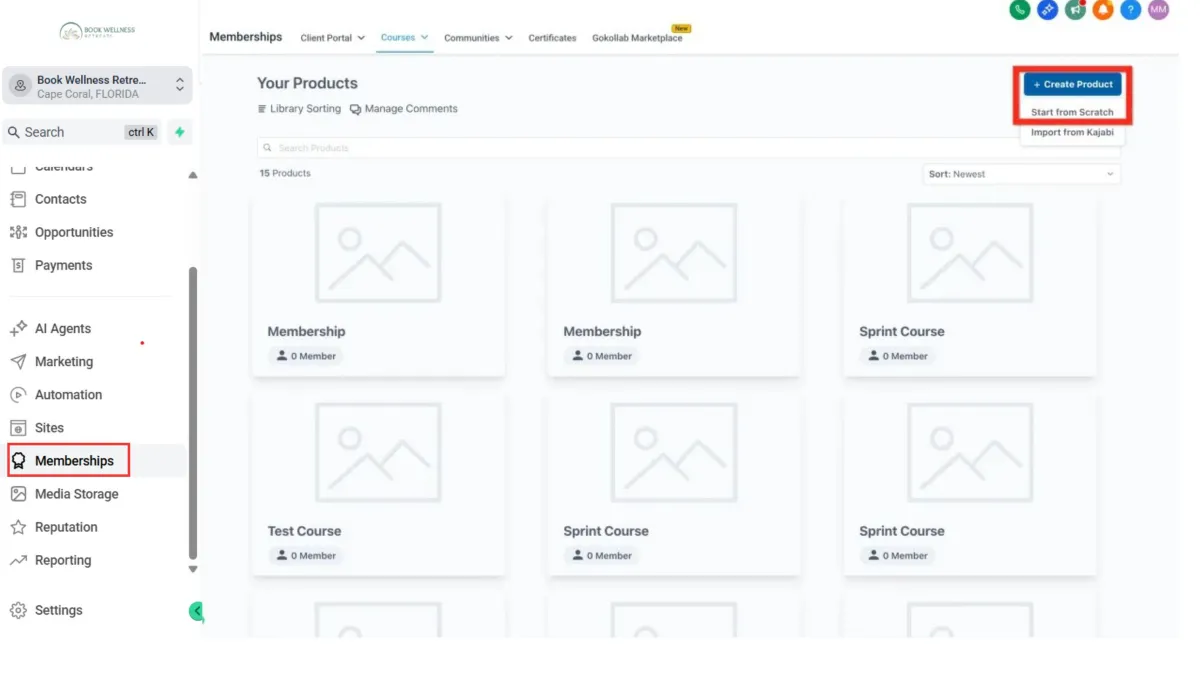
Task: Click the Payments sidebar icon
Action: (x=18, y=265)
